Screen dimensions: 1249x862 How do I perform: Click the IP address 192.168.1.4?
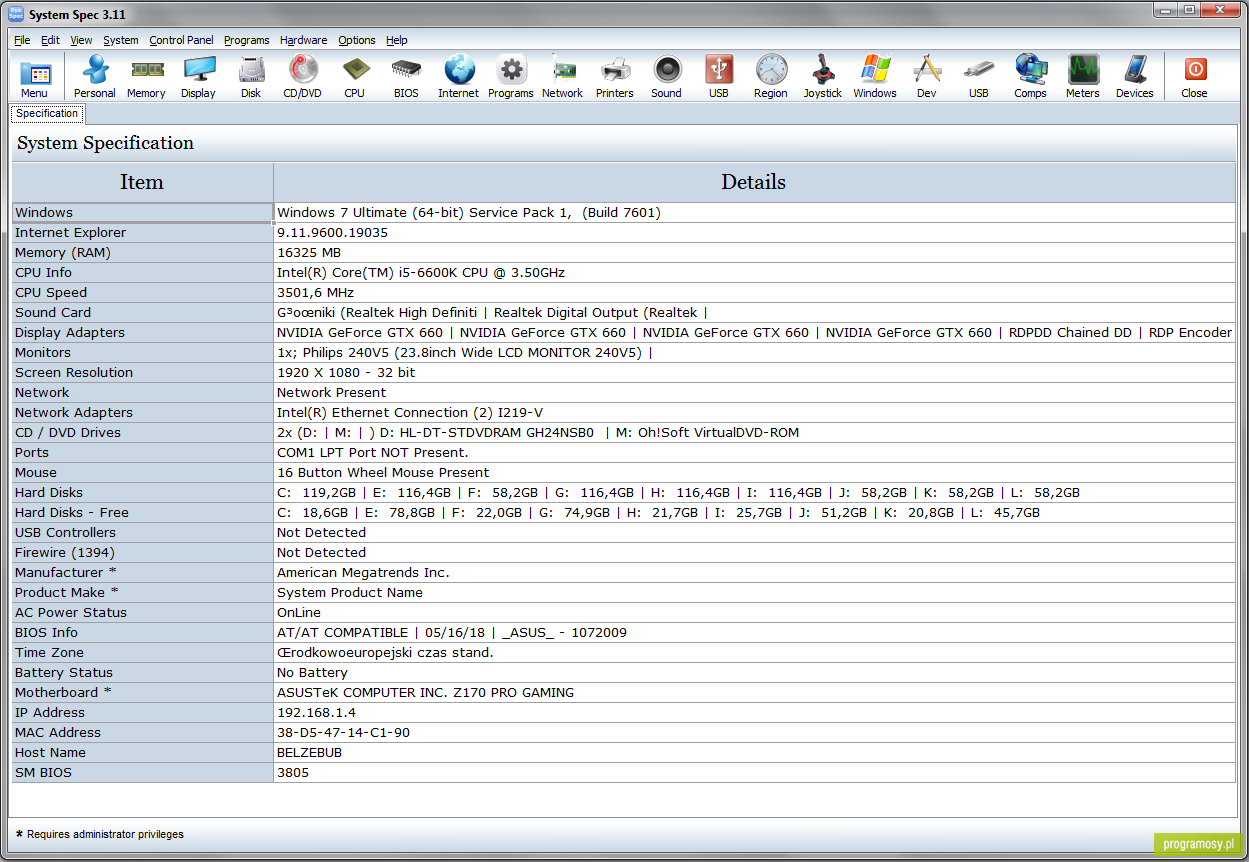coord(316,712)
